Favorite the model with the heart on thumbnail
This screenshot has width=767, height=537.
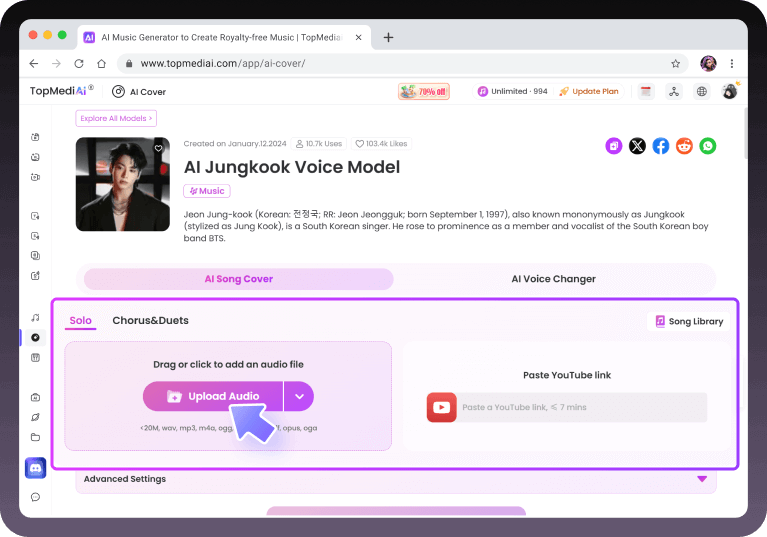(x=158, y=148)
